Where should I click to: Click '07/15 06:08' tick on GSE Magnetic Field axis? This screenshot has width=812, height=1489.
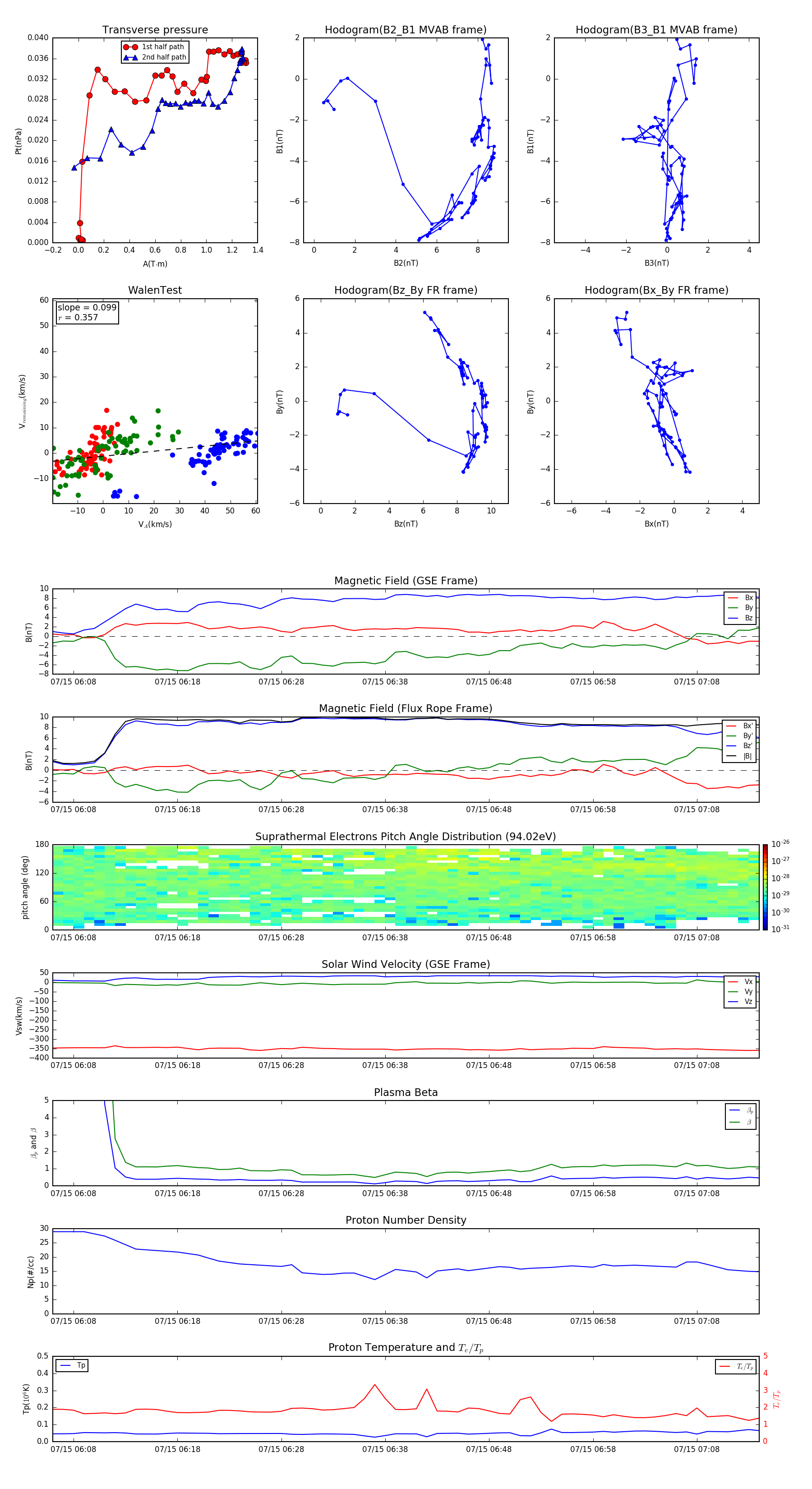pos(74,682)
